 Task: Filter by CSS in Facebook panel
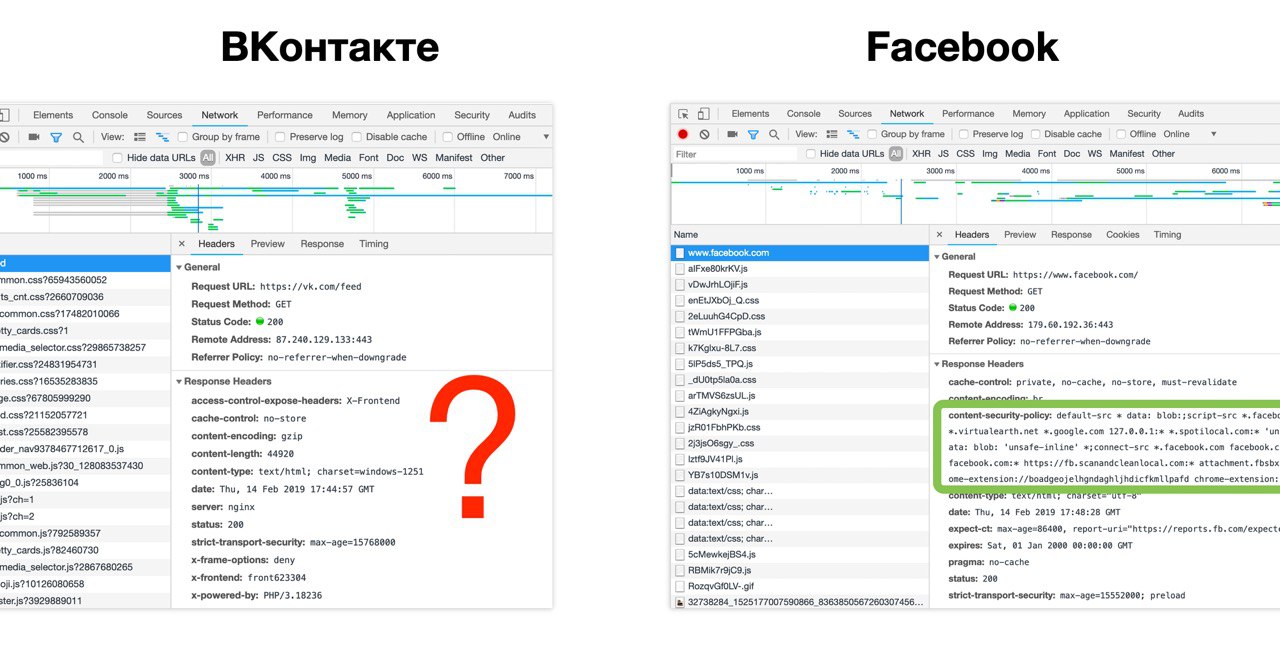tap(965, 154)
